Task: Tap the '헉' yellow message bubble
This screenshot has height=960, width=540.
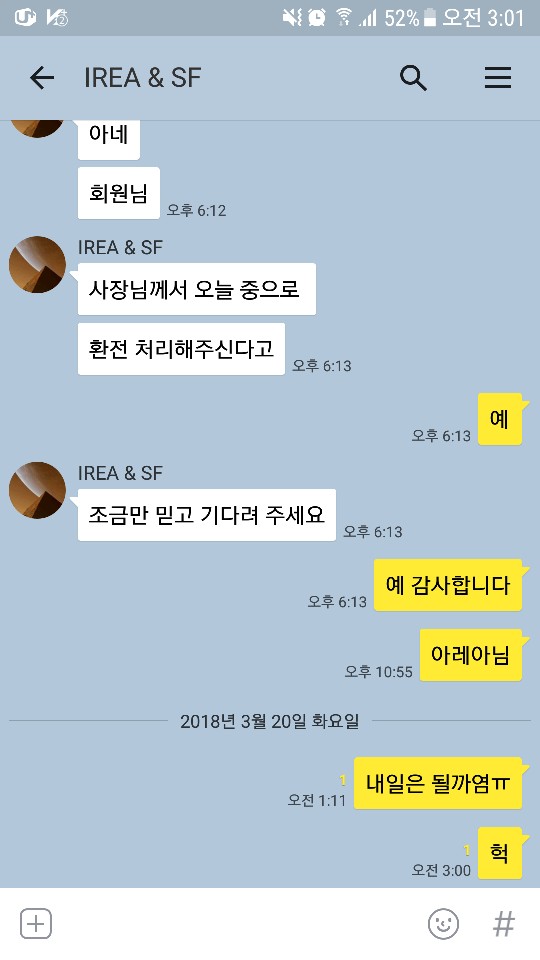Action: [x=500, y=852]
